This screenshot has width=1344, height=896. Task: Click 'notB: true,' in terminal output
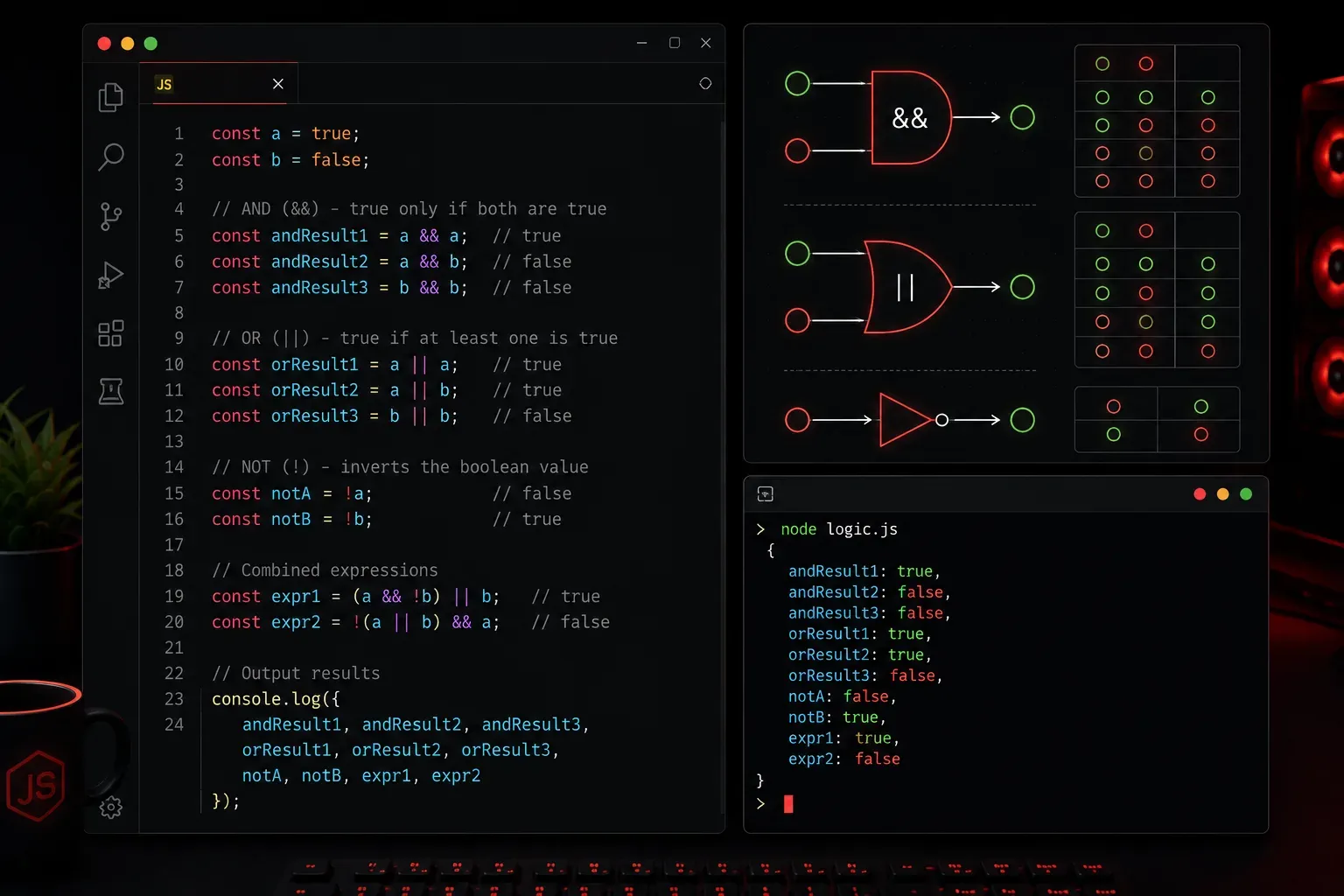(837, 717)
